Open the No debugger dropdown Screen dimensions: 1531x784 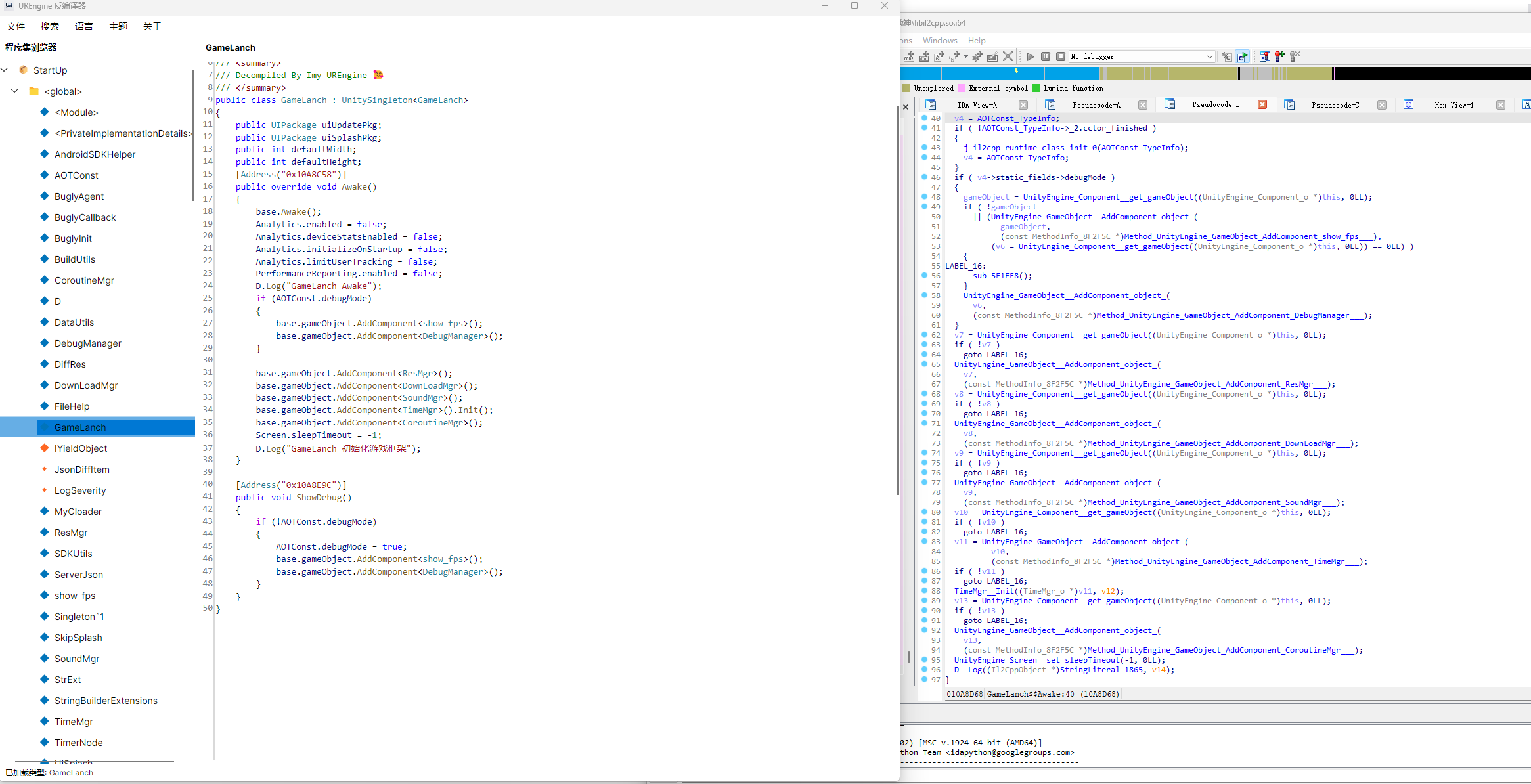1209,56
